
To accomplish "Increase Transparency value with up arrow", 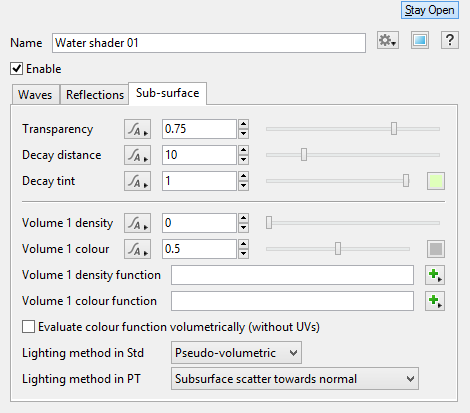I will [x=244, y=124].
